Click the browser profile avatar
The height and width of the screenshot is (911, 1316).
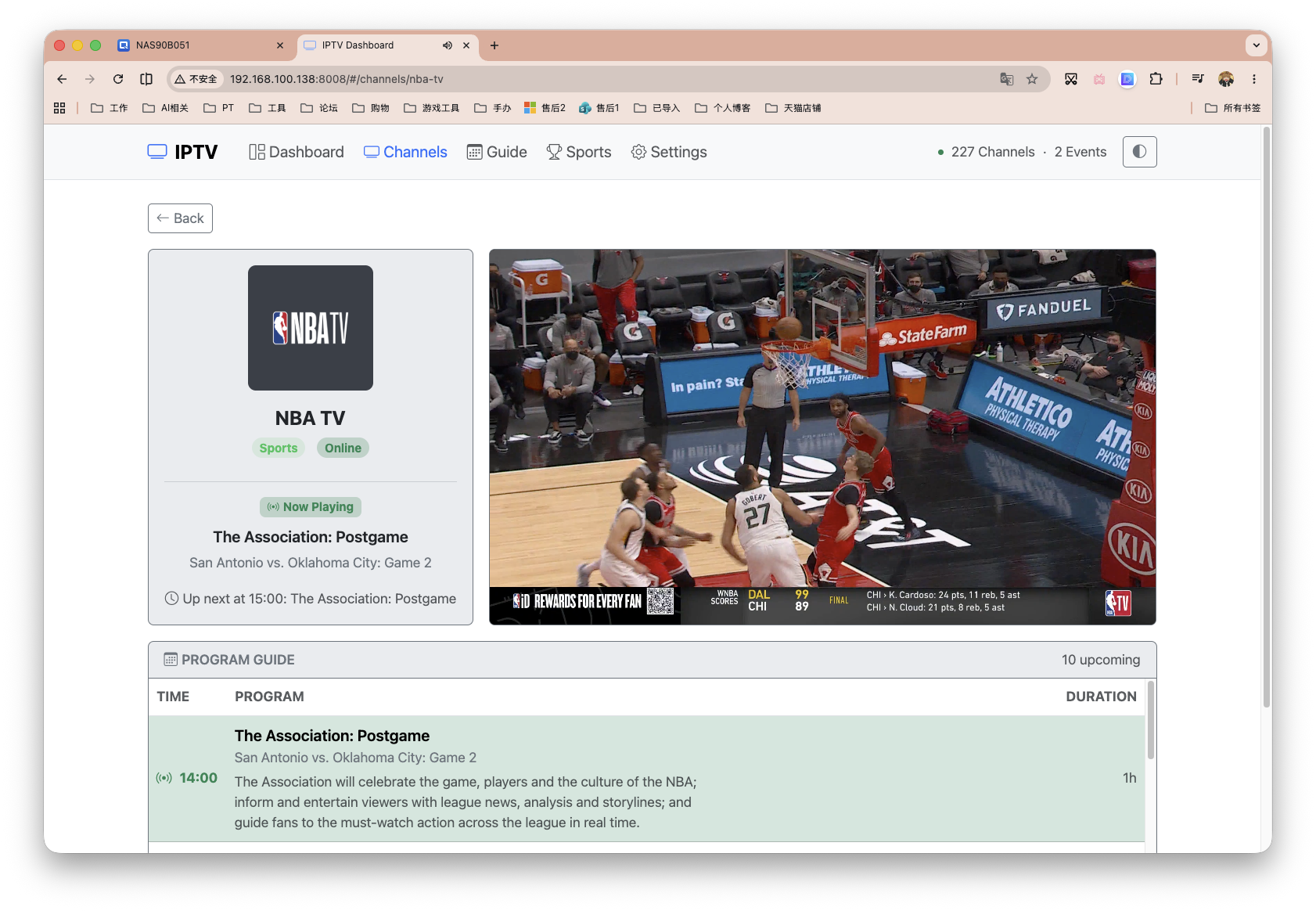coord(1226,79)
